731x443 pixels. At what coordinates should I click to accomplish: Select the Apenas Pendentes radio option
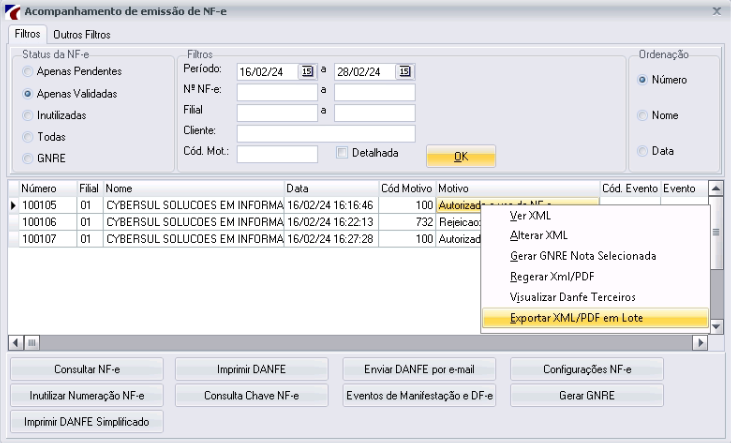(28, 71)
